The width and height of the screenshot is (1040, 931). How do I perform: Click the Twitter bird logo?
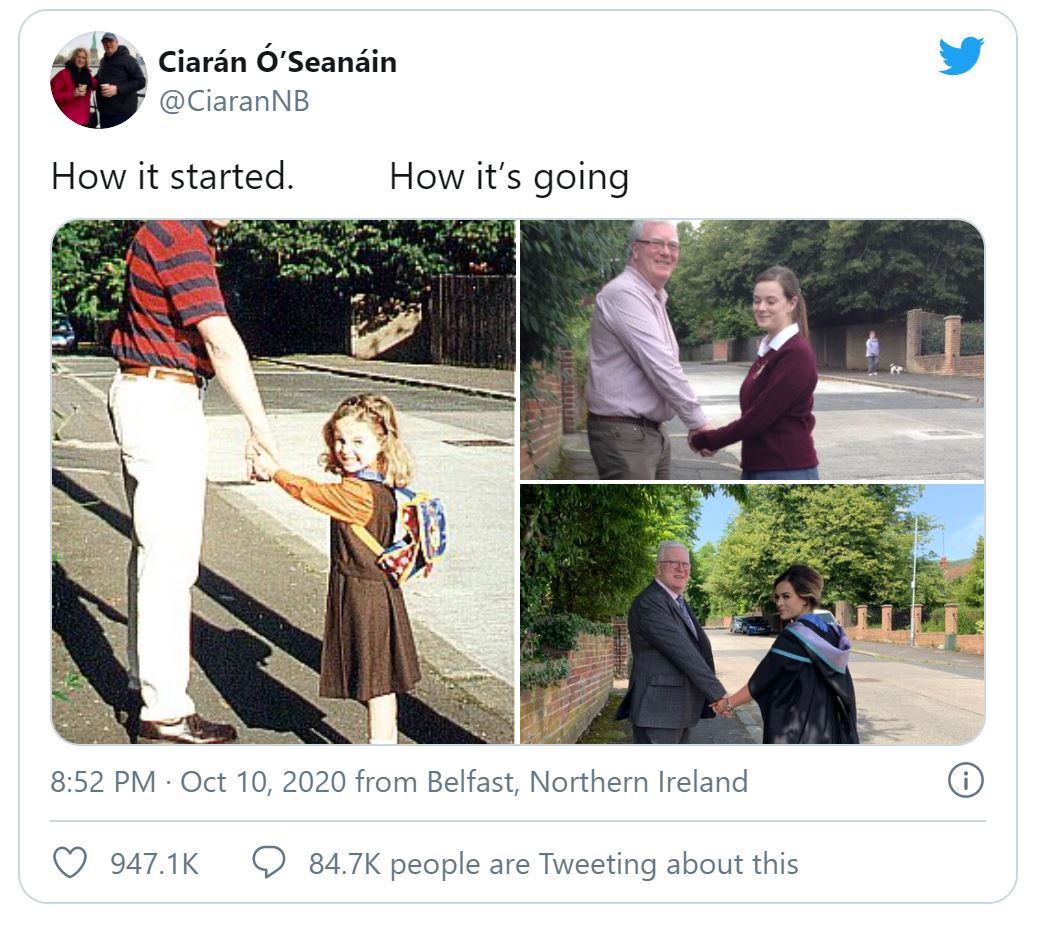(961, 55)
